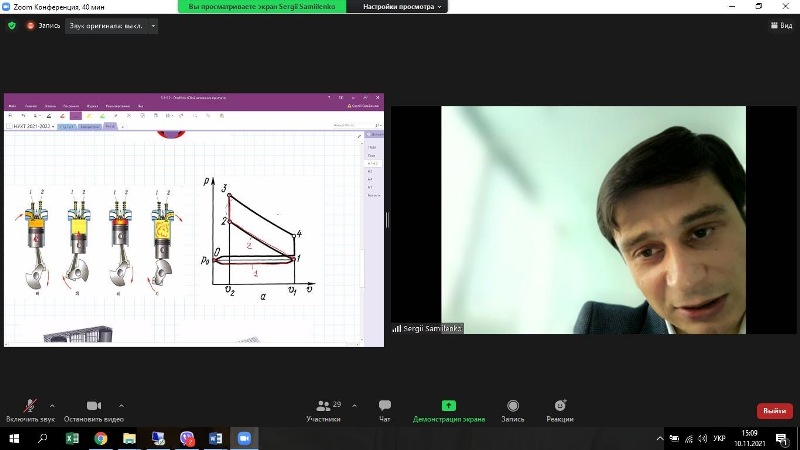Open Windows notification center icon
This screenshot has width=800, height=450.
pyautogui.click(x=782, y=438)
